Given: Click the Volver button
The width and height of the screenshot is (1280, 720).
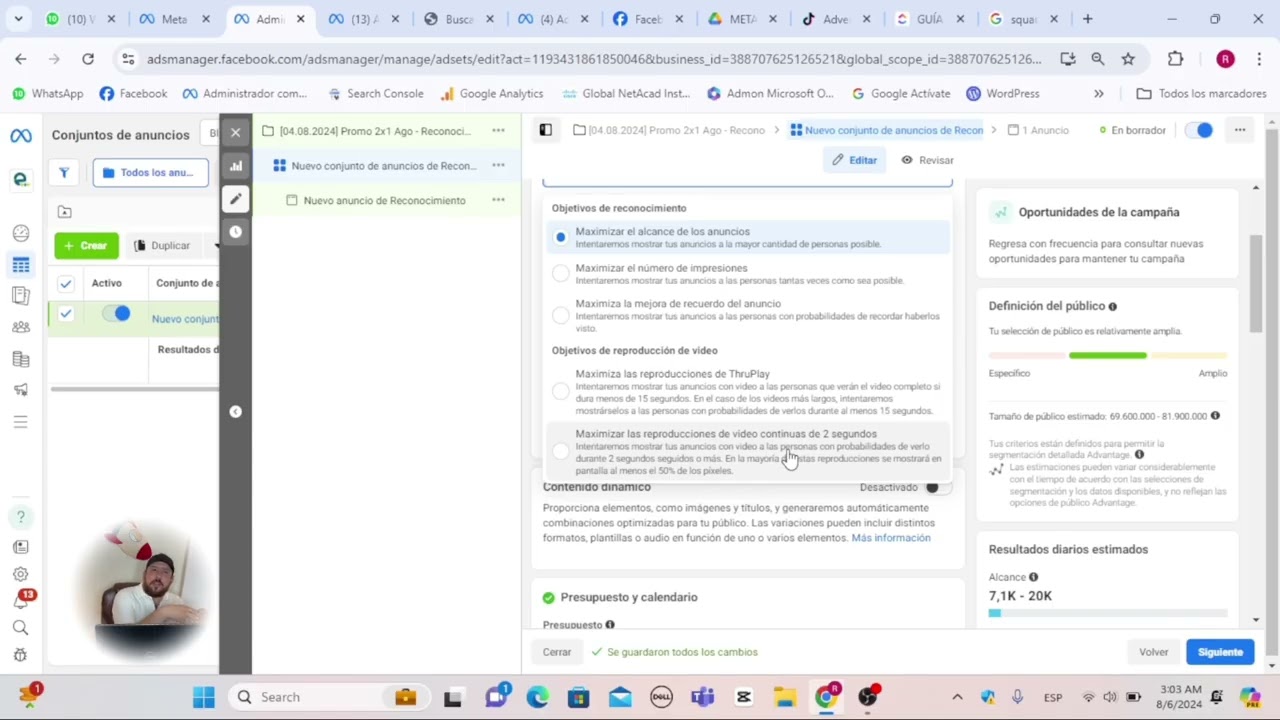Looking at the screenshot, I should [1153, 652].
